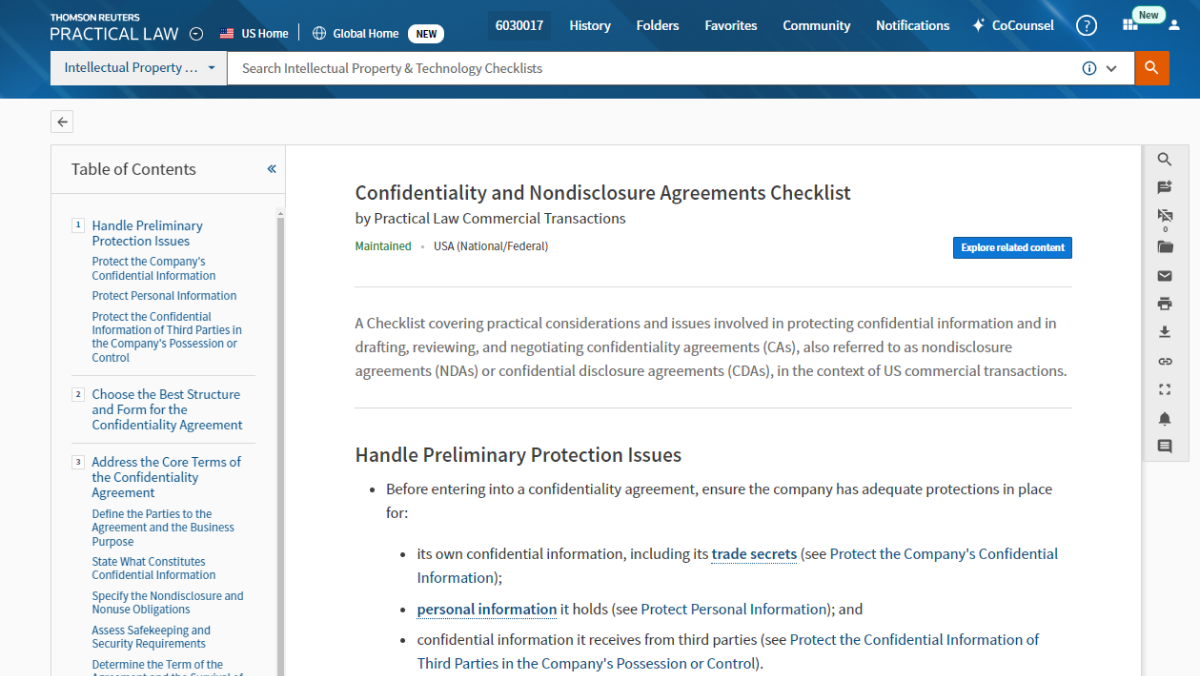
Task: Save document to folder icon
Action: [x=1164, y=247]
